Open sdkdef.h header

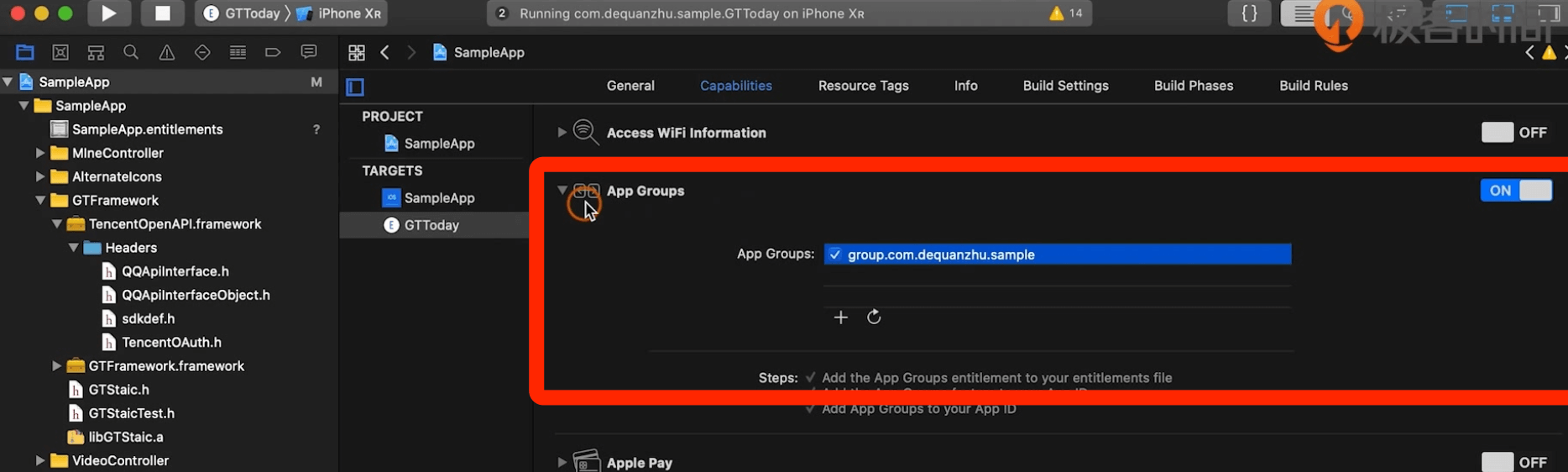(139, 318)
